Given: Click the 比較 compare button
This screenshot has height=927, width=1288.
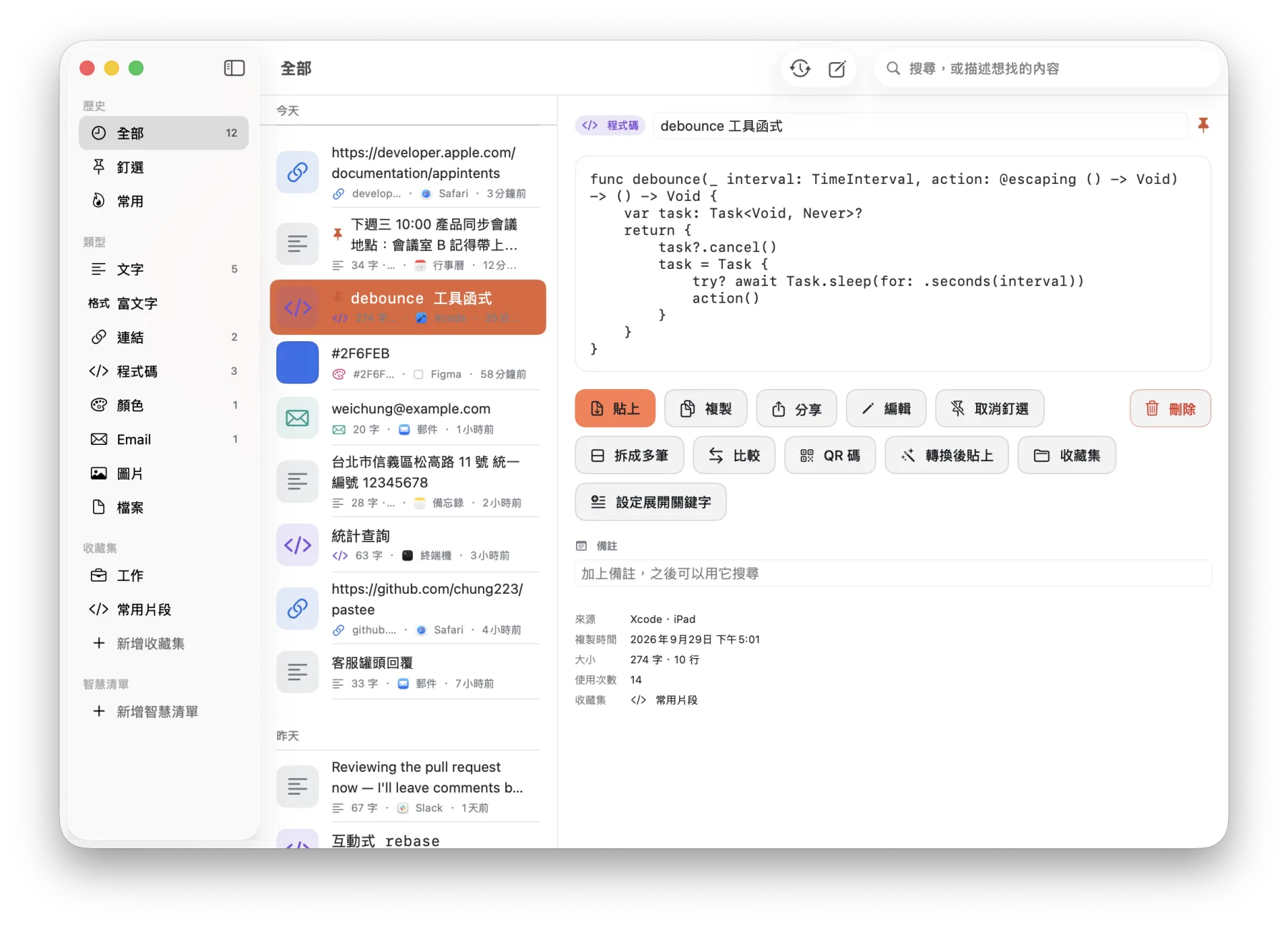Looking at the screenshot, I should (734, 455).
